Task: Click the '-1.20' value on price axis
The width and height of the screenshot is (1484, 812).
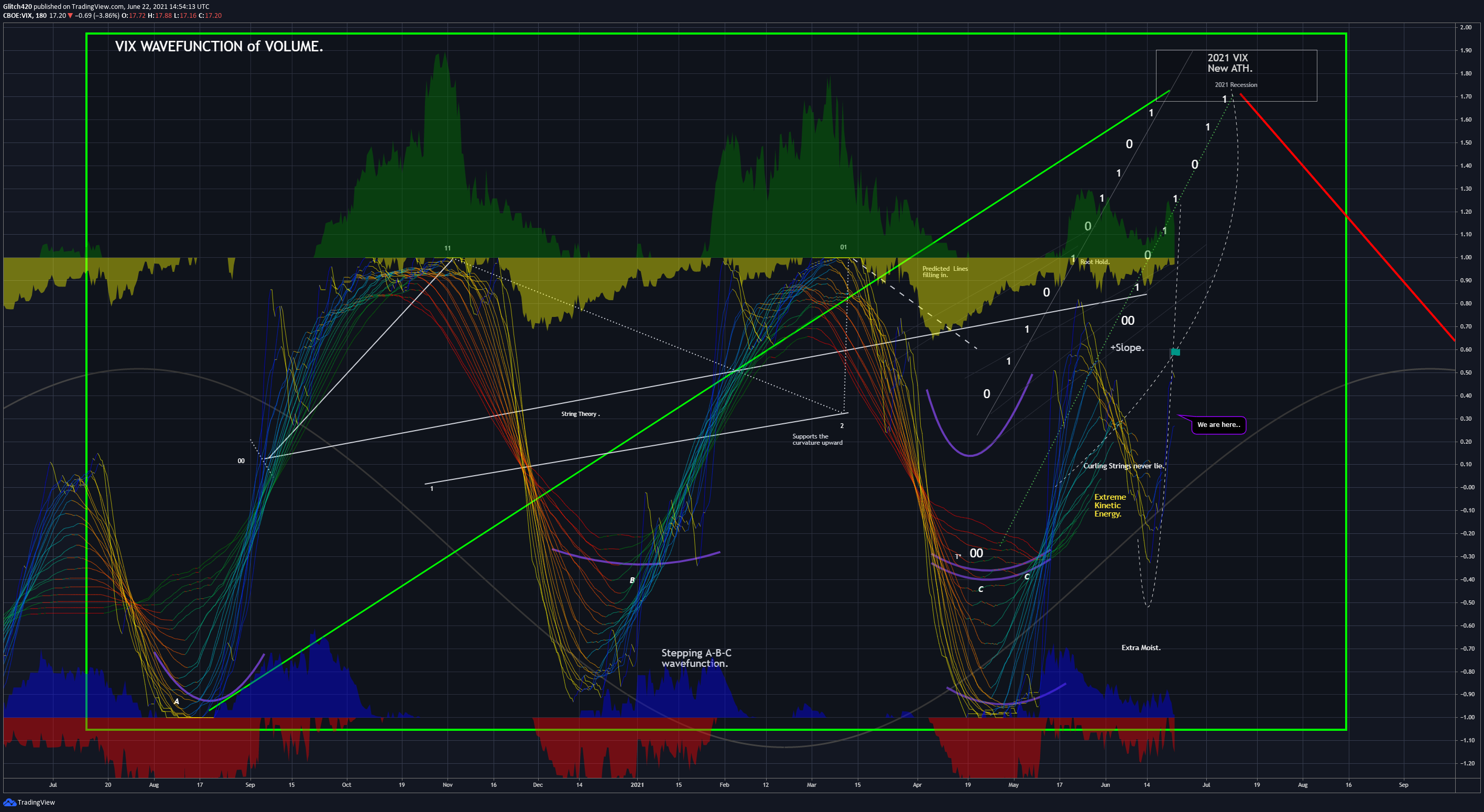Action: coord(1467,764)
